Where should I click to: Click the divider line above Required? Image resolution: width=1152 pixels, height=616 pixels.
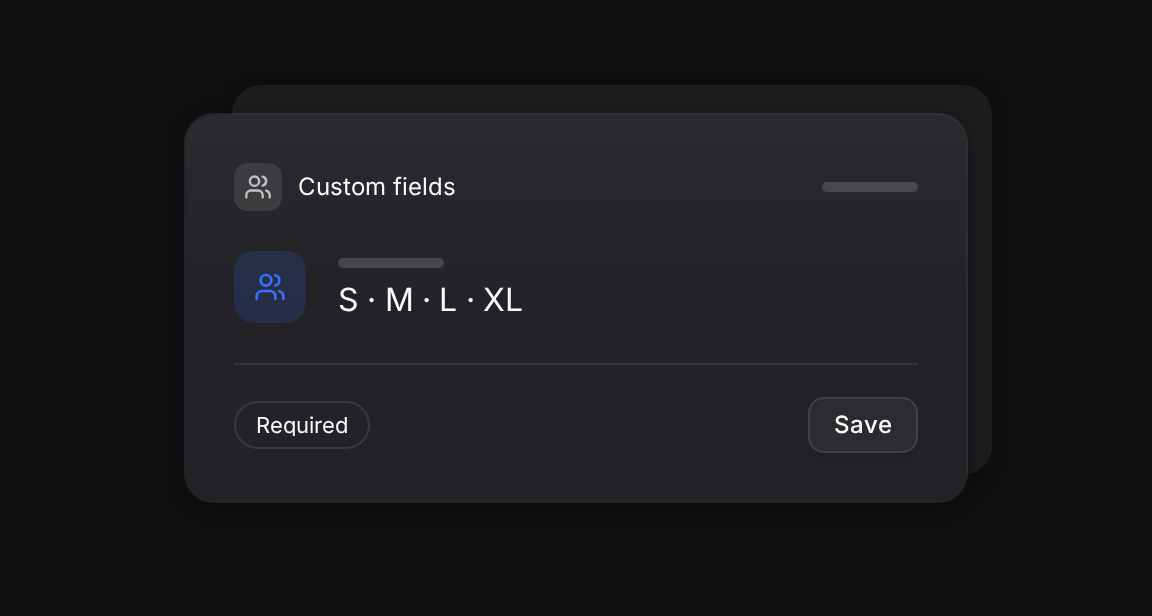pyautogui.click(x=576, y=364)
